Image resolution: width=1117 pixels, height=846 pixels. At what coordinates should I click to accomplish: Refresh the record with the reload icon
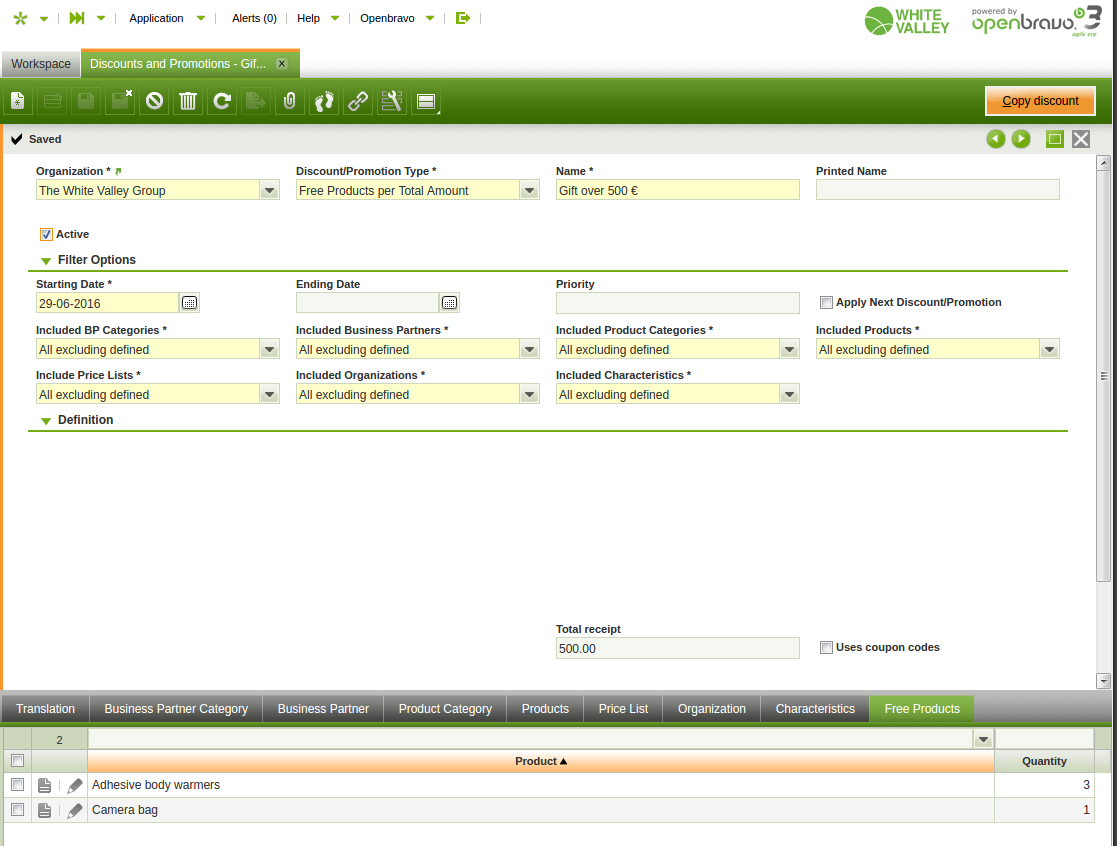tap(222, 101)
